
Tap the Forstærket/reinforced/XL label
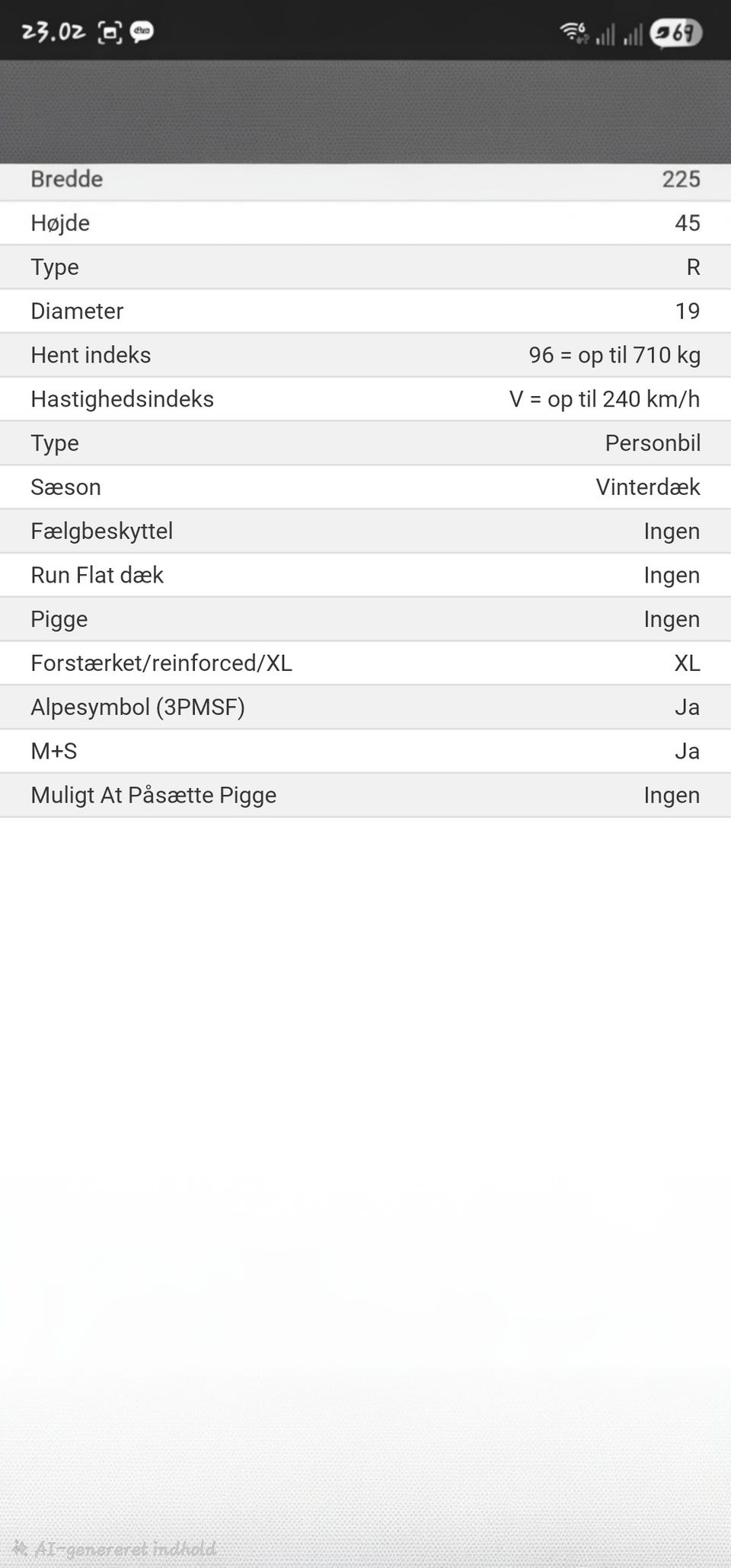coord(161,663)
